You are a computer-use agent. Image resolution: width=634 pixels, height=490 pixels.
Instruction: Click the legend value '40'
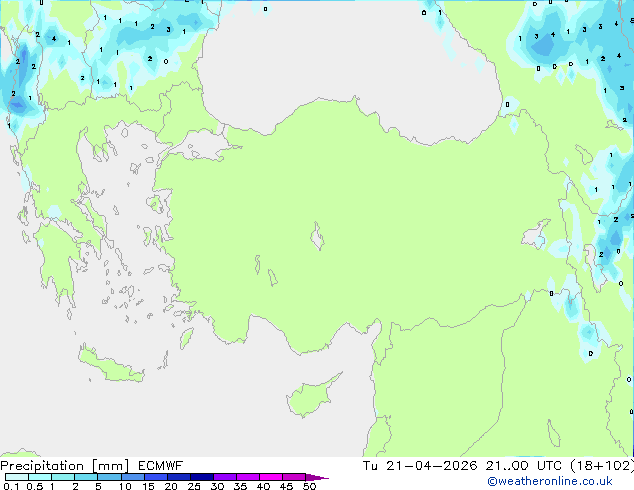pos(263,486)
